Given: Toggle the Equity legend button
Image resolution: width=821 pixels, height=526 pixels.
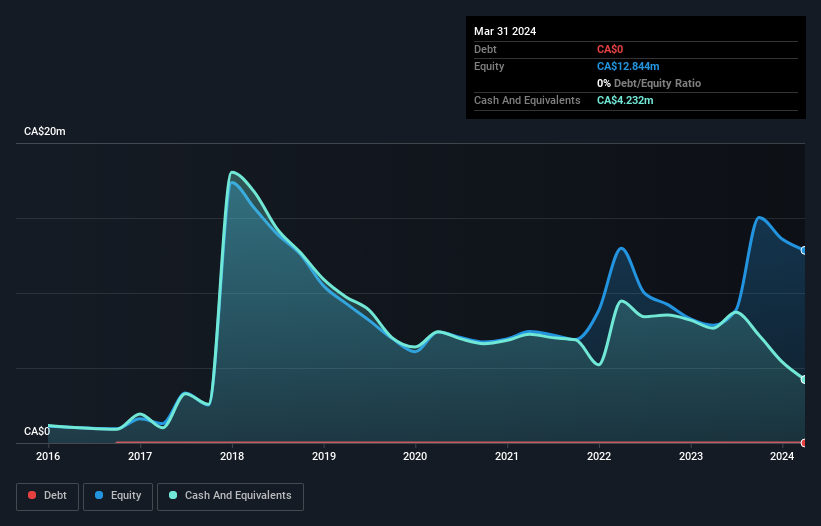Looking at the screenshot, I should pos(118,496).
